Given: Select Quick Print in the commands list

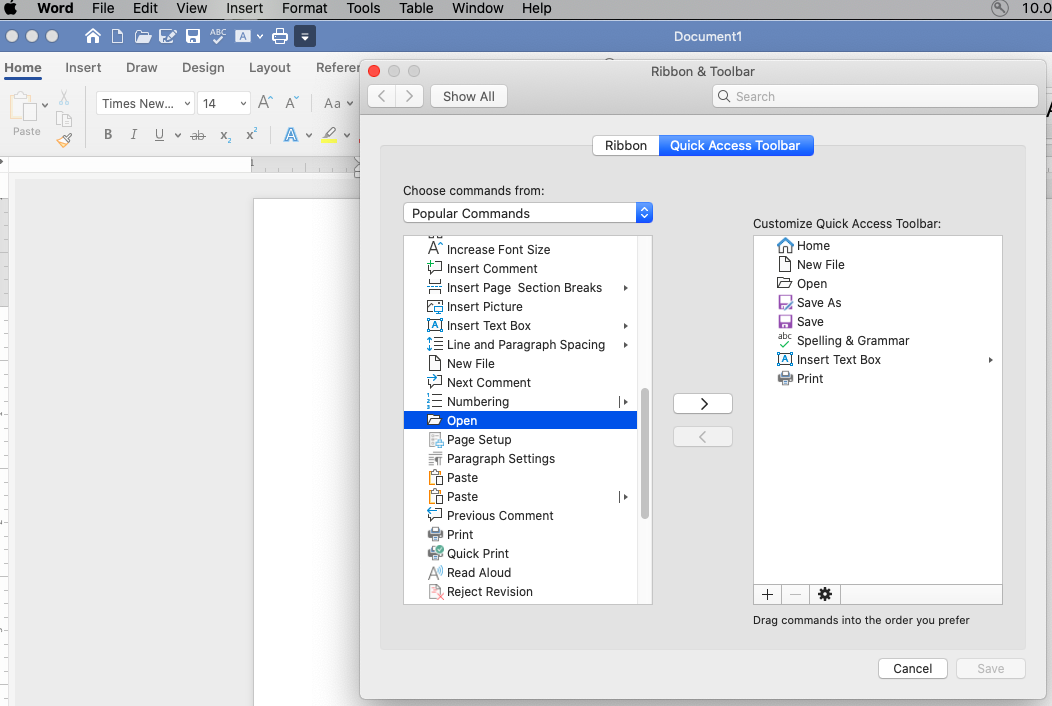Looking at the screenshot, I should coord(521,554).
